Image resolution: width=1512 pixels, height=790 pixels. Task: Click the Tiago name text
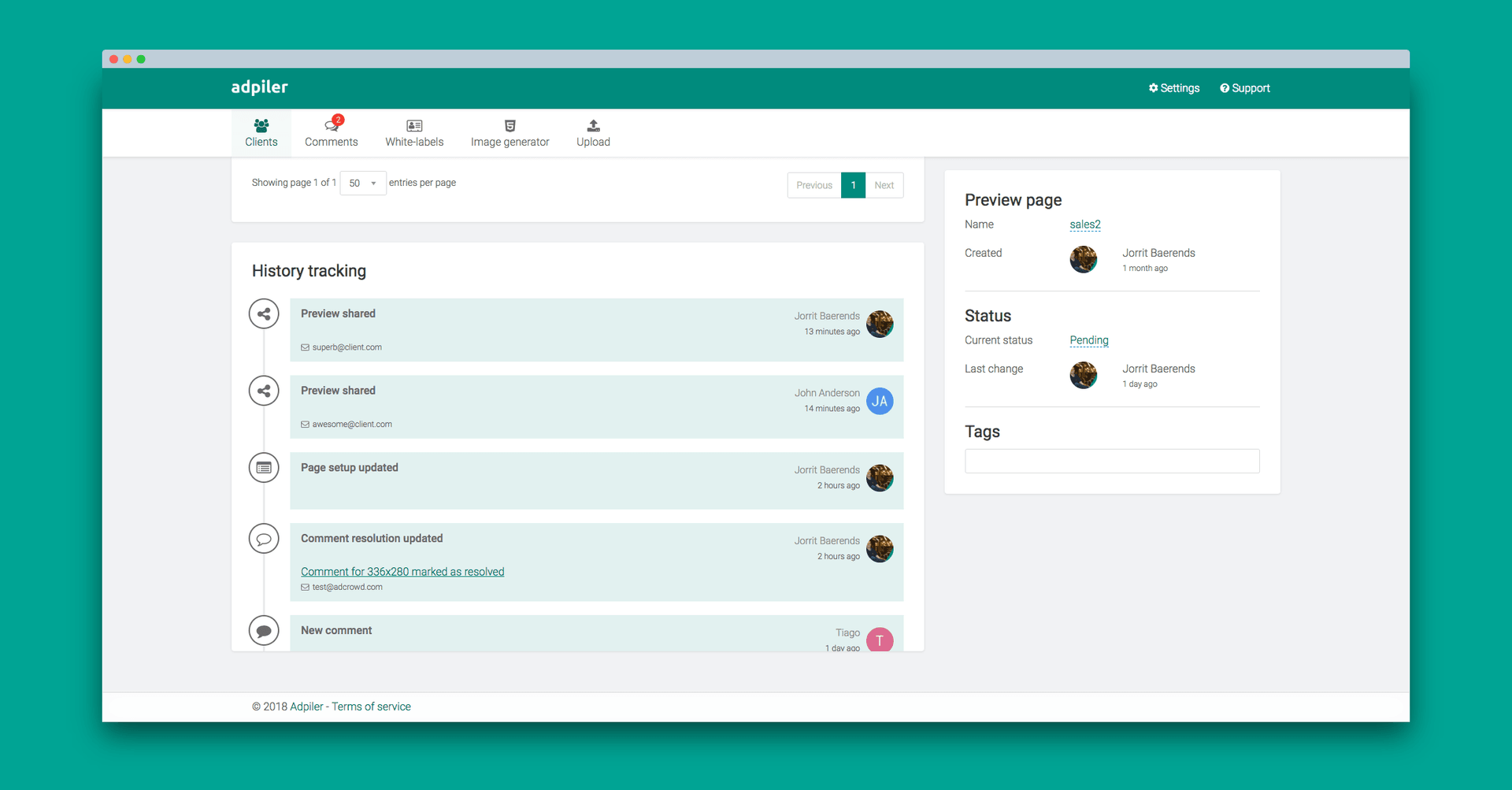847,632
